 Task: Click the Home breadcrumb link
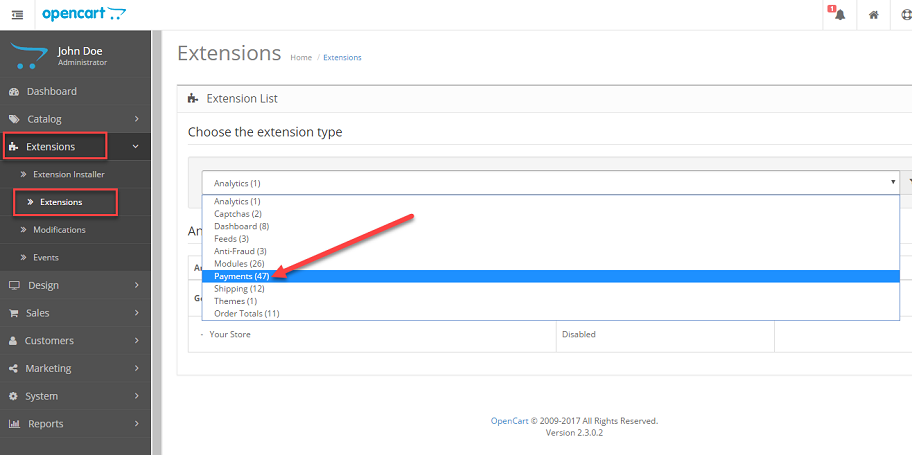coord(301,58)
